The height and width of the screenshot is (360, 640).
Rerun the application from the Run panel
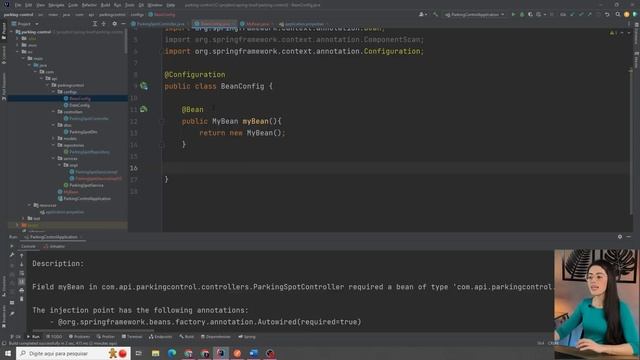coord(12,246)
